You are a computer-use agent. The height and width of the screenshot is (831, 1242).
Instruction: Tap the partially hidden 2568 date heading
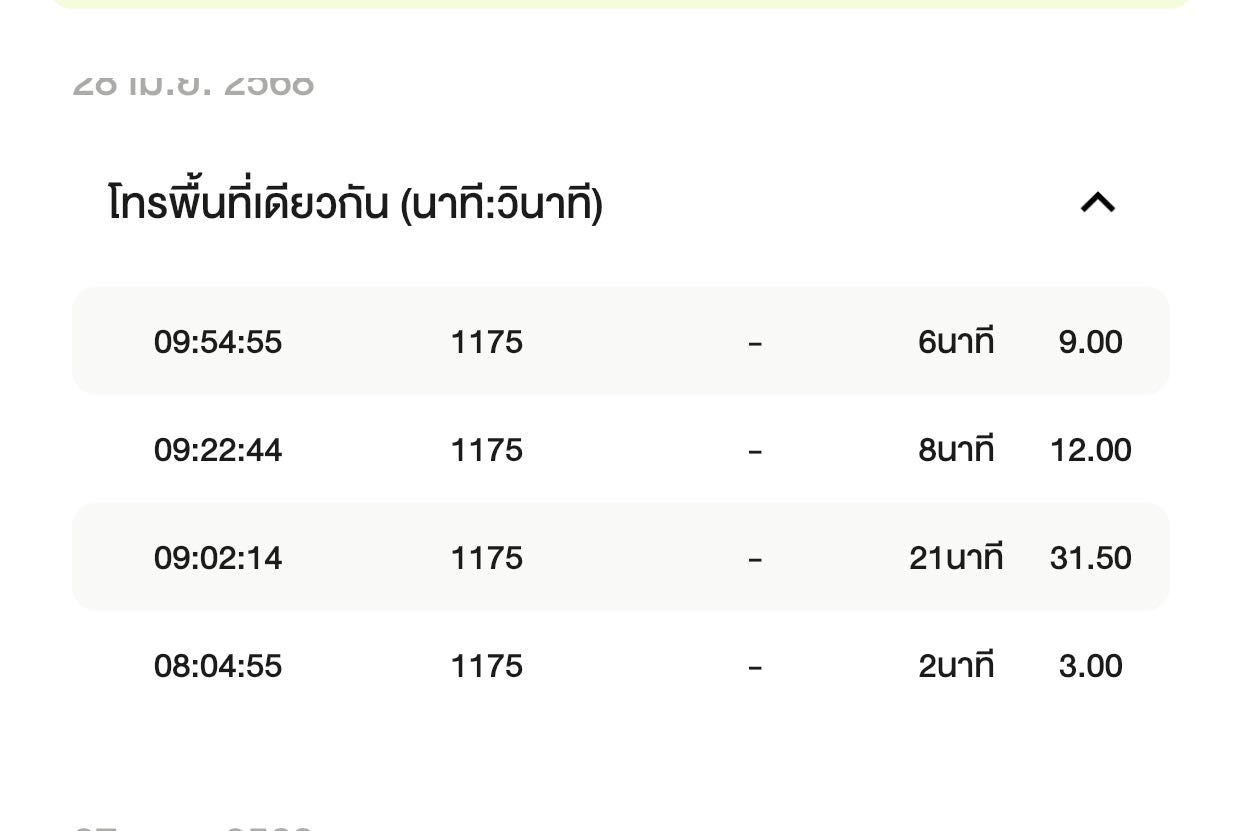click(x=194, y=85)
